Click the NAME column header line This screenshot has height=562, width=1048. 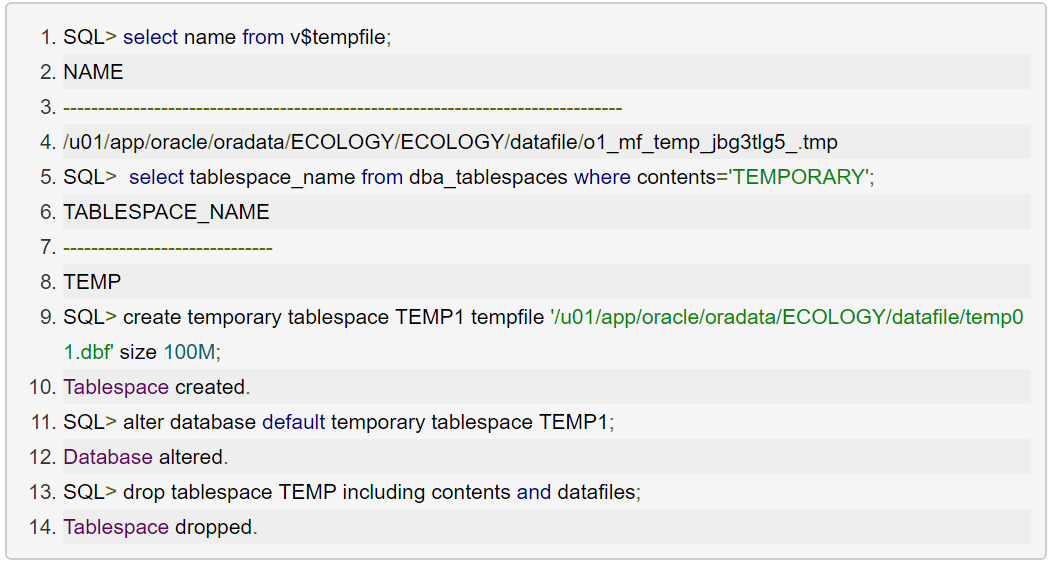tap(93, 72)
